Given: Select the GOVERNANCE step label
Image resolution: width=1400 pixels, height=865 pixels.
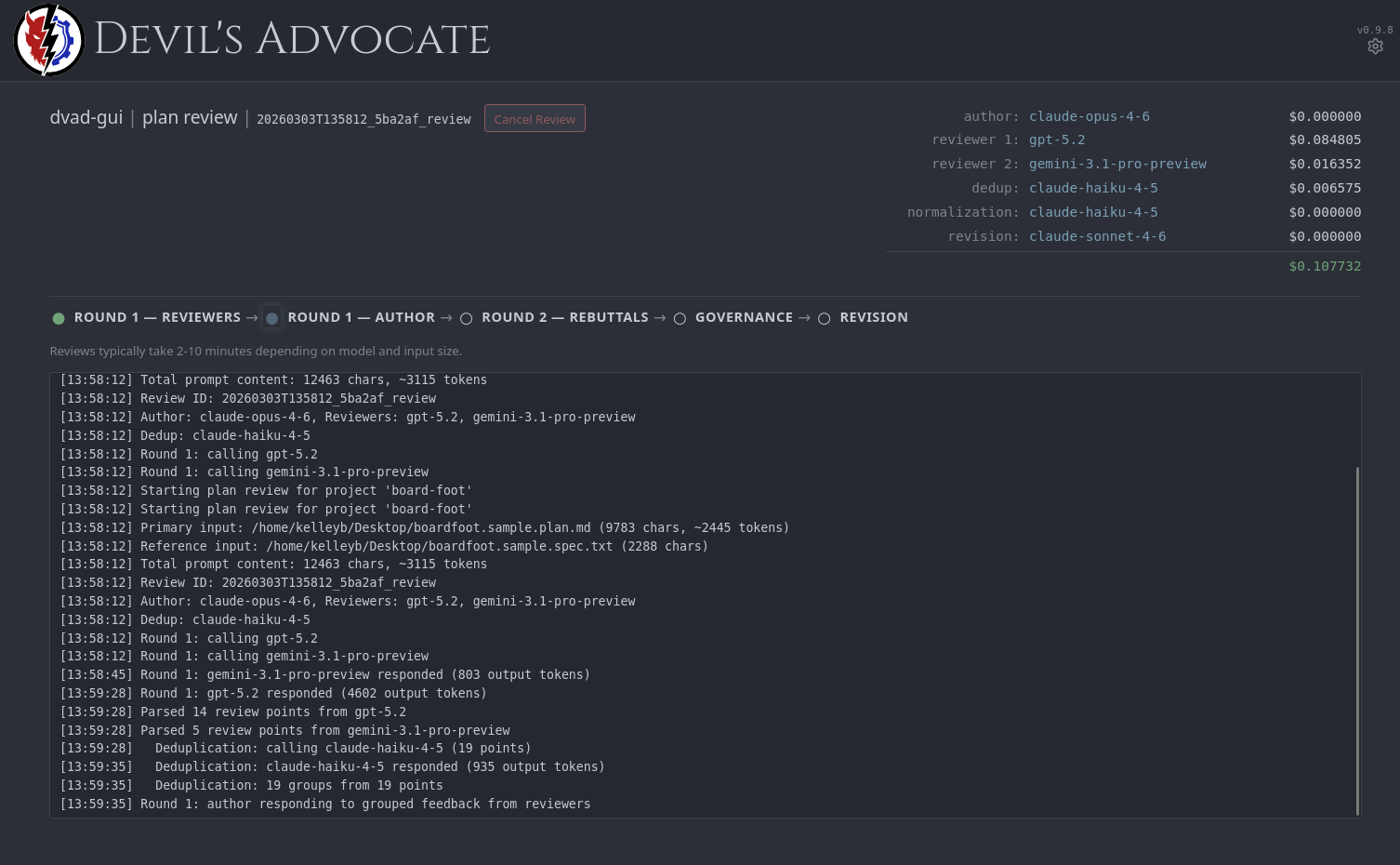Looking at the screenshot, I should (x=744, y=317).
